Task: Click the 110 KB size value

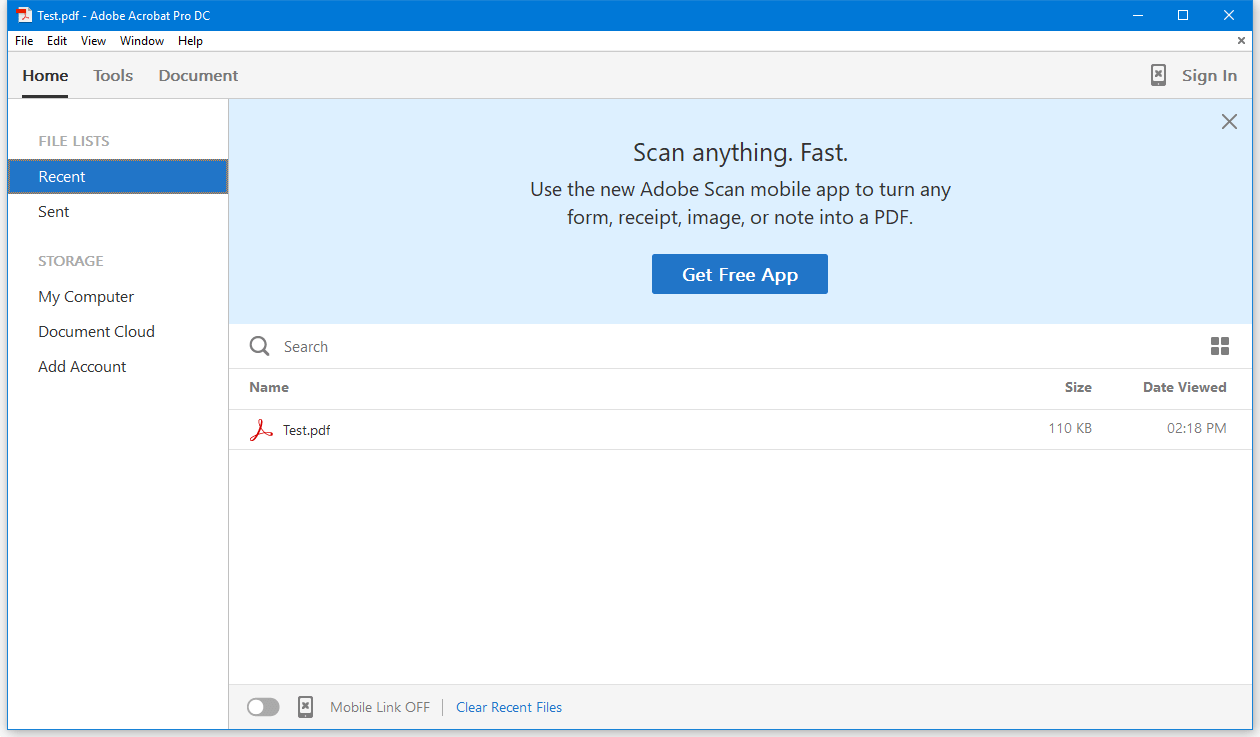Action: pos(1070,429)
